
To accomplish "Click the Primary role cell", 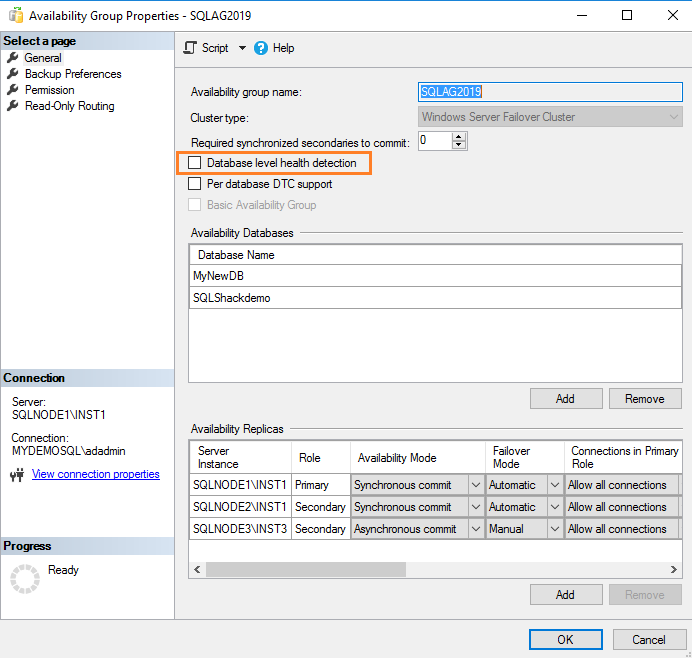I will 321,485.
